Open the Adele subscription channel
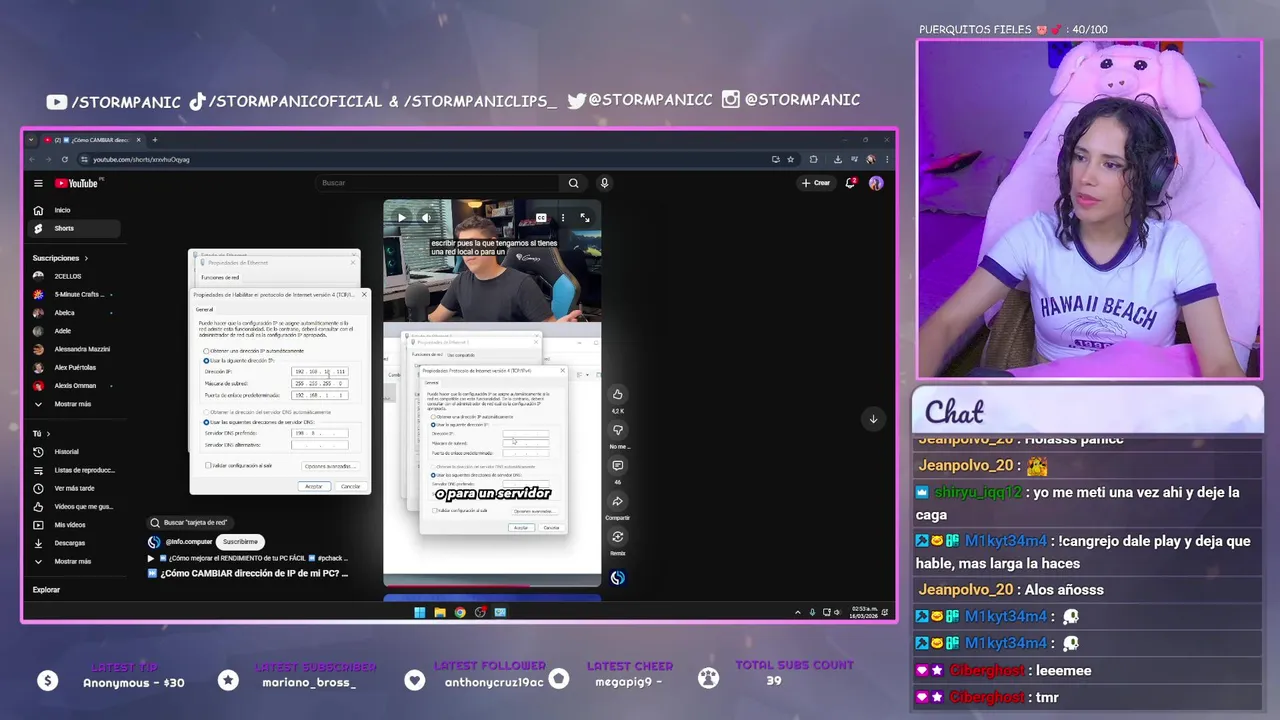Image resolution: width=1280 pixels, height=720 pixels. pyautogui.click(x=76, y=331)
